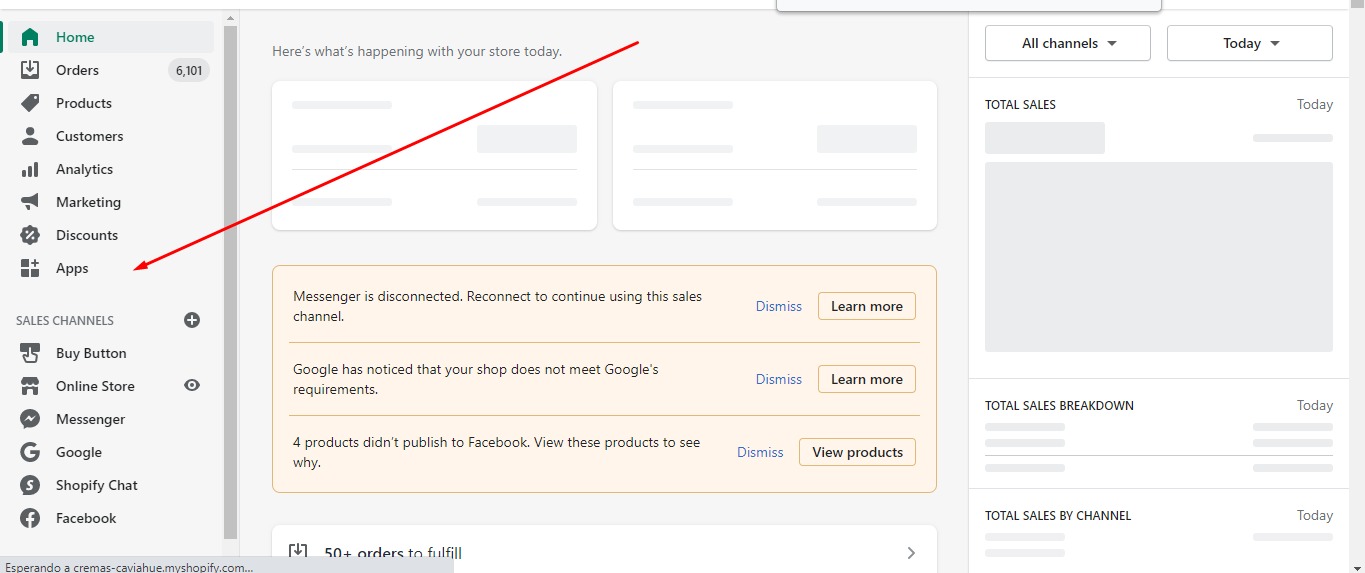Image resolution: width=1365 pixels, height=573 pixels.
Task: Open Analytics bar chart icon
Action: 30,169
